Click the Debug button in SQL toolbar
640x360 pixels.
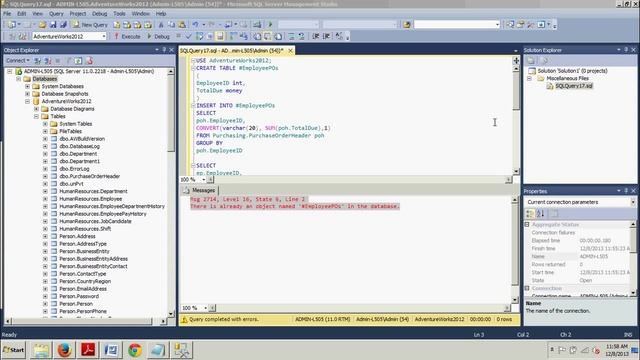158,36
